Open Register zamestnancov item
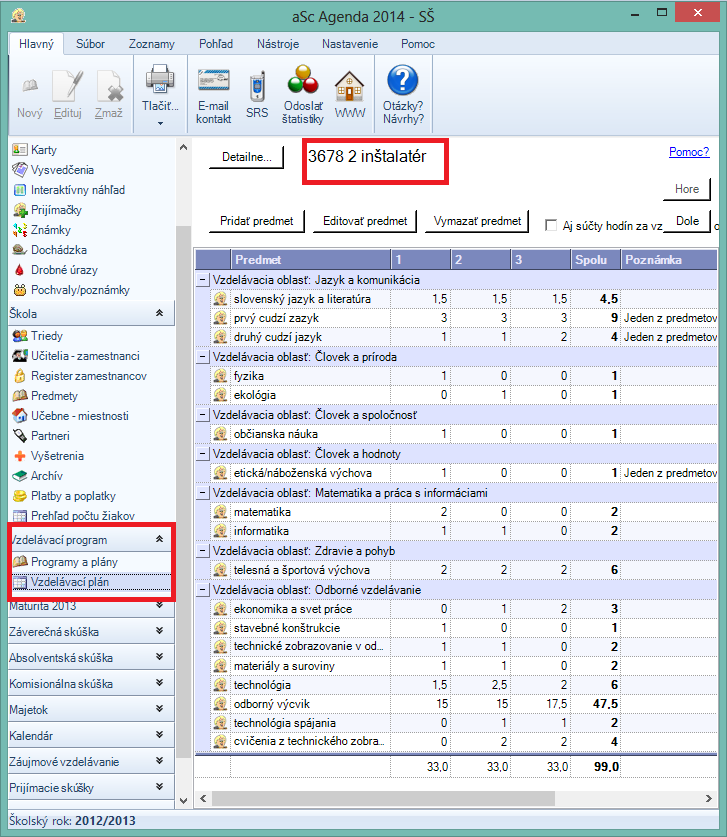Viewport: 727px width, 837px height. point(80,376)
